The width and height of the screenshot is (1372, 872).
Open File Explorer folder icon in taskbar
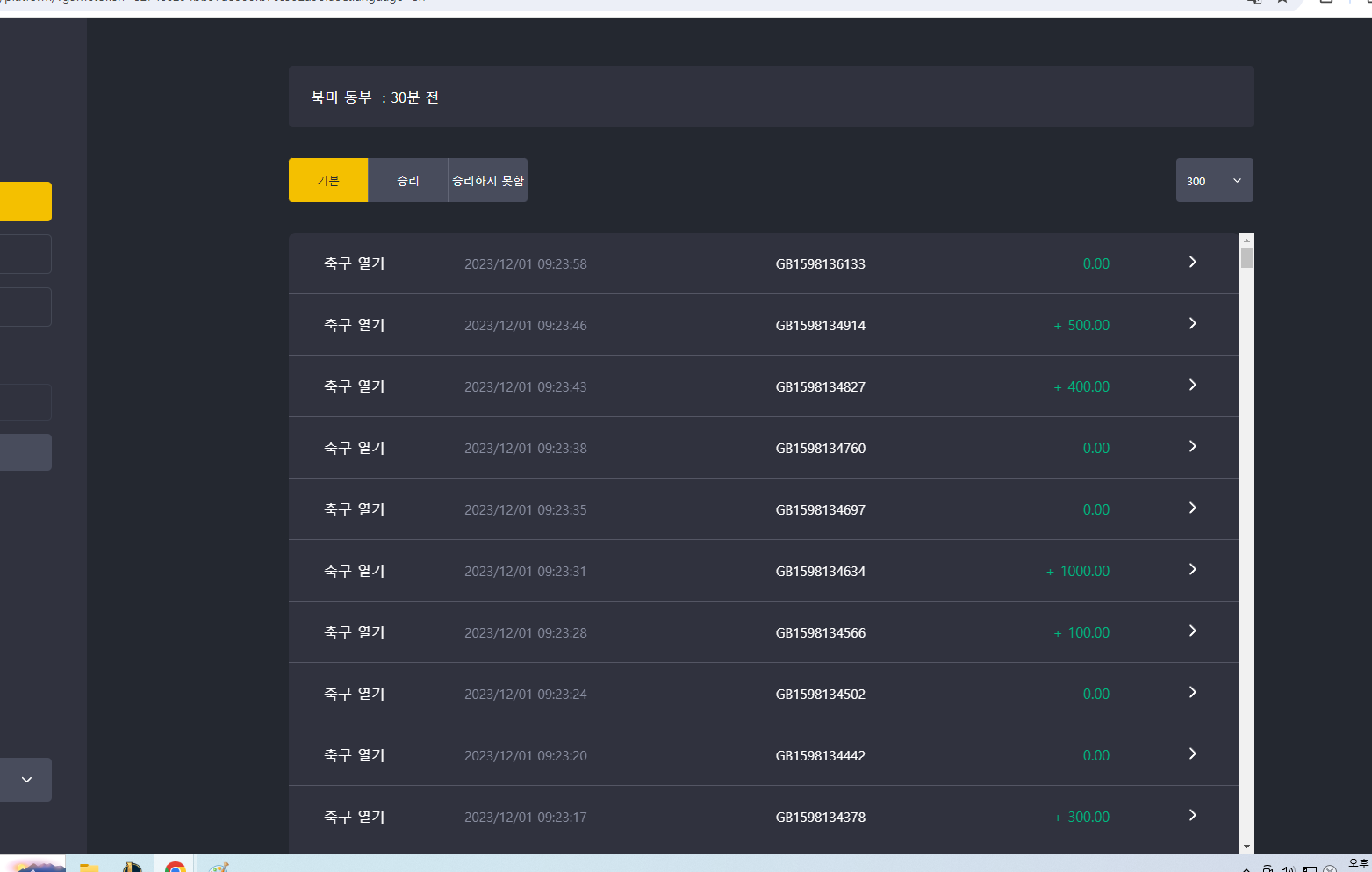tap(89, 867)
